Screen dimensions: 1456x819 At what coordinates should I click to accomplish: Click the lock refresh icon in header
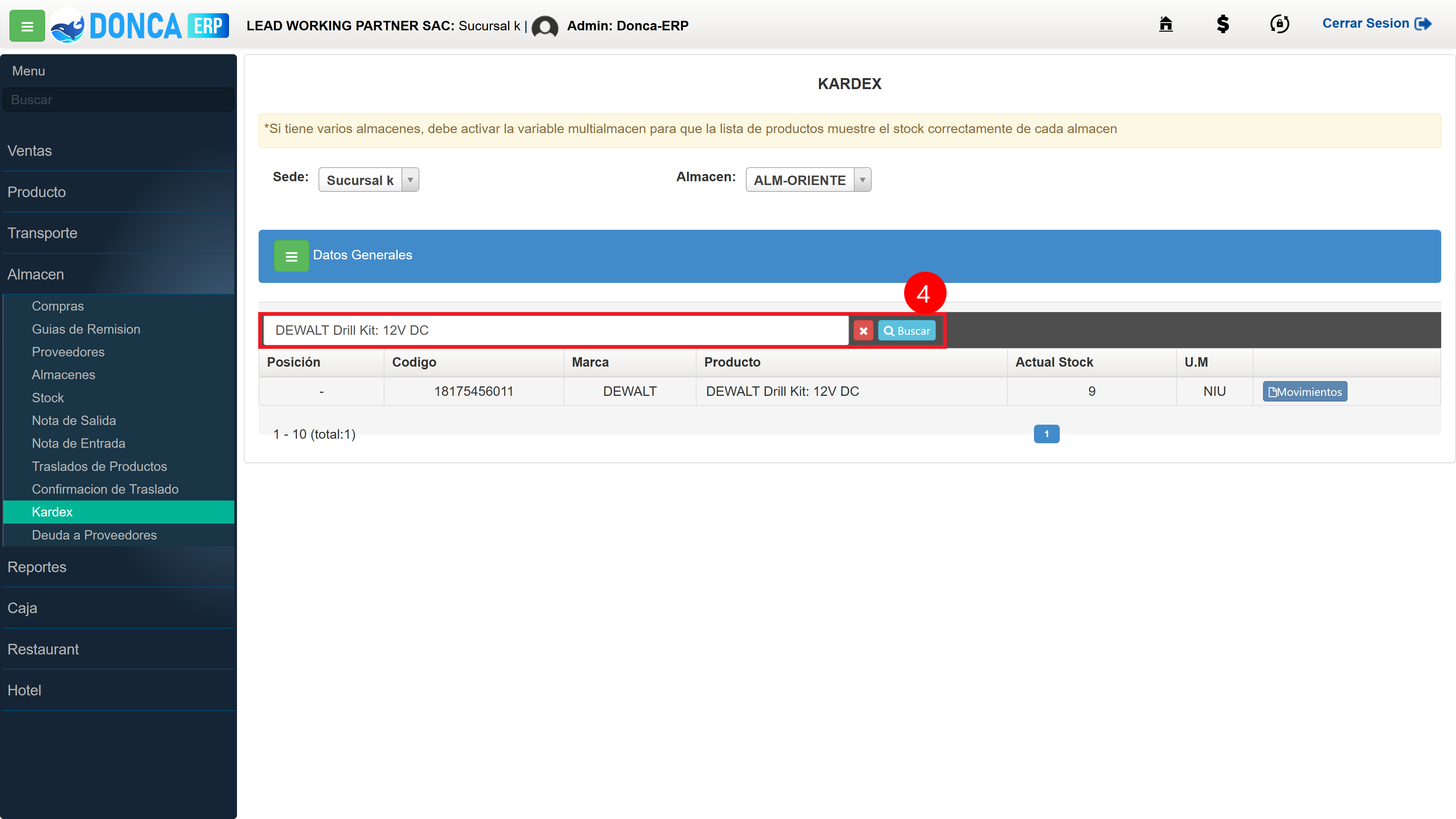click(x=1280, y=24)
